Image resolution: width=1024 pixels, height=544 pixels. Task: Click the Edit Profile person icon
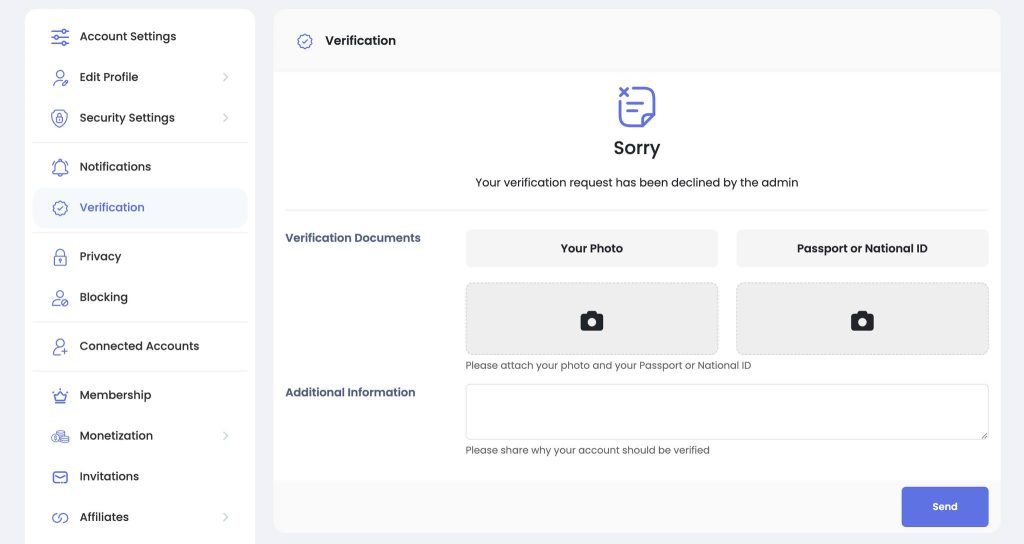[60, 78]
